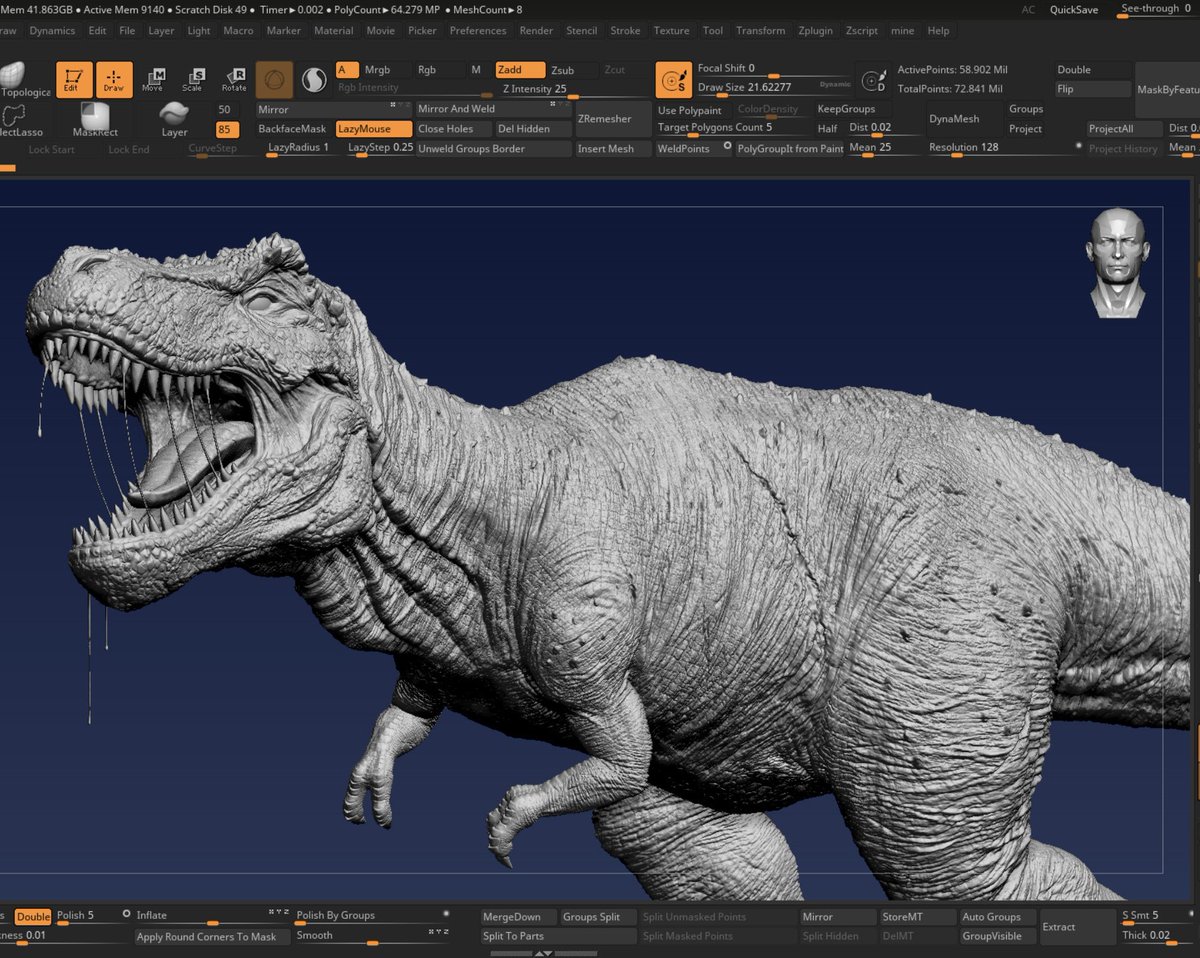Image resolution: width=1200 pixels, height=958 pixels.
Task: Click the Mirror button axis options
Action: tap(399, 104)
